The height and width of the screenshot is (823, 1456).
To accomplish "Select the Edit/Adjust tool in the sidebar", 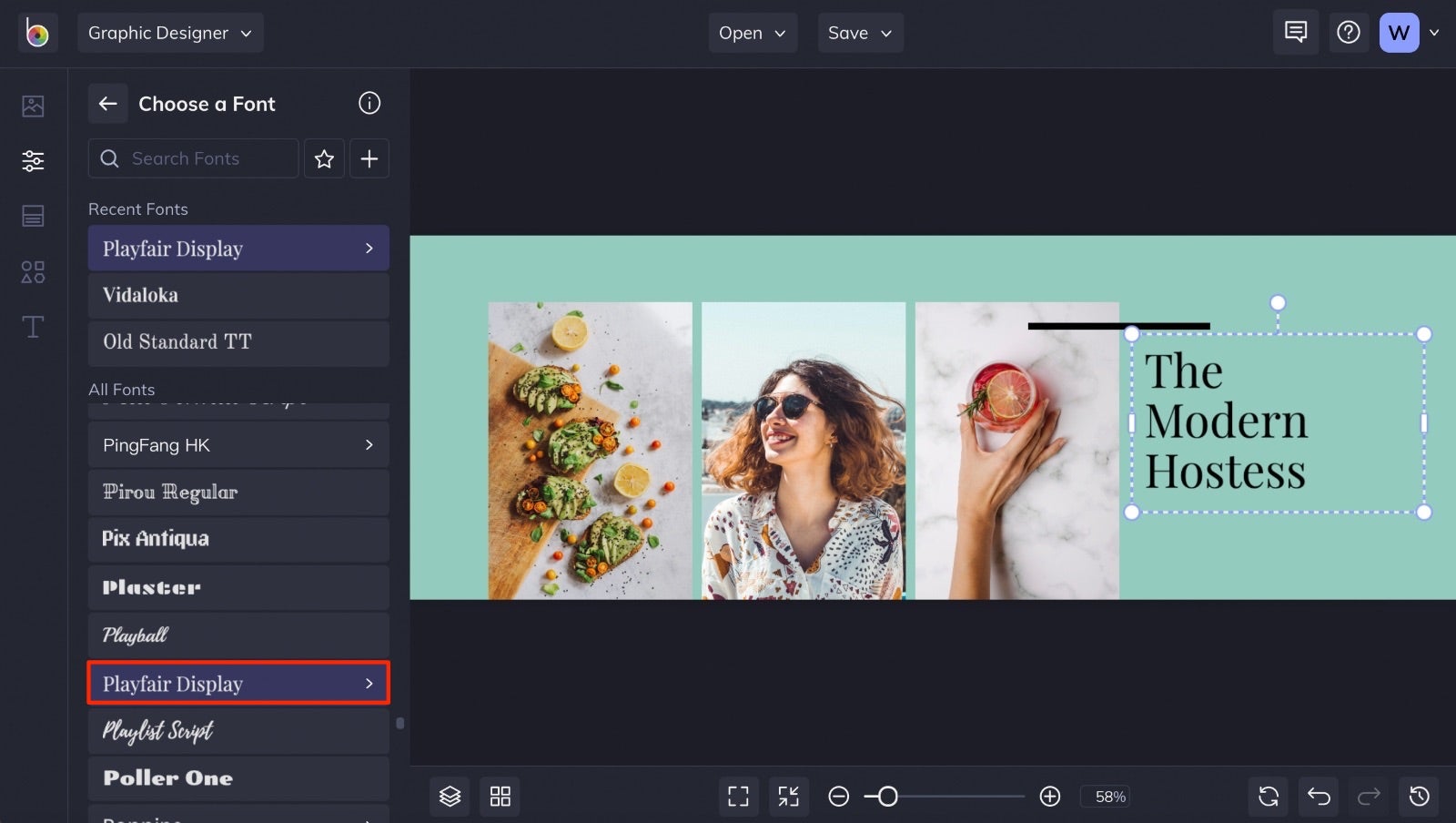I will [x=33, y=160].
